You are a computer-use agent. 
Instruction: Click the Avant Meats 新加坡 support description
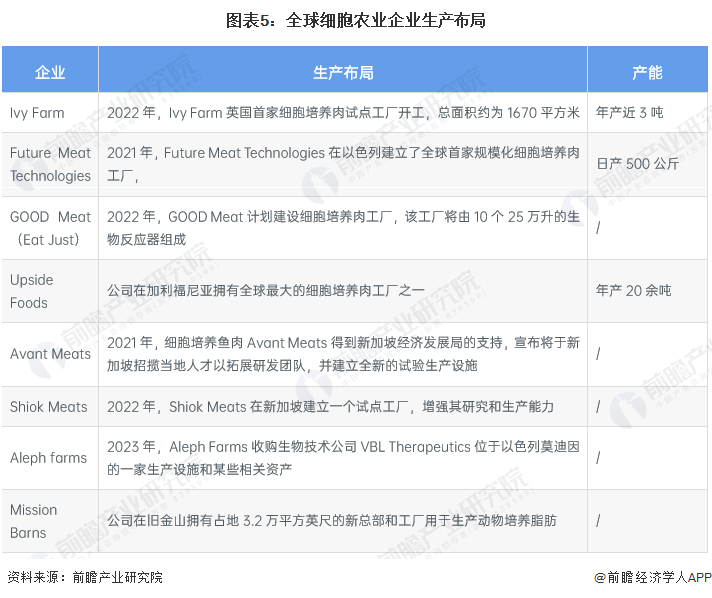pos(343,354)
